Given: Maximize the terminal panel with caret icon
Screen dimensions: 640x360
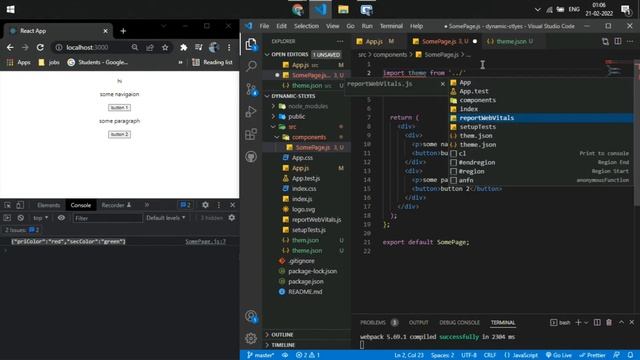Looking at the screenshot, I should 621,322.
